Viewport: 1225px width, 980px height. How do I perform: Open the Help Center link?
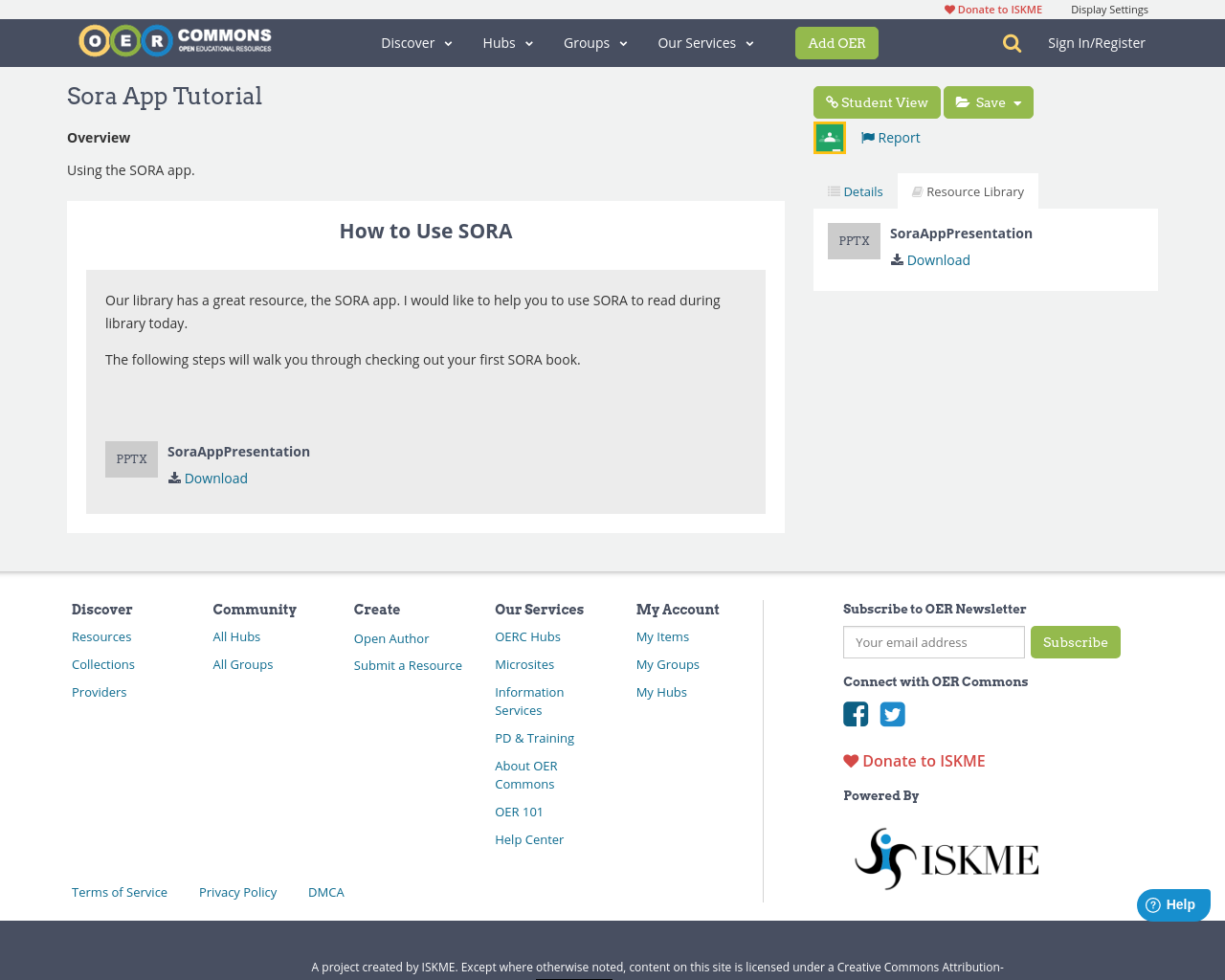point(529,839)
